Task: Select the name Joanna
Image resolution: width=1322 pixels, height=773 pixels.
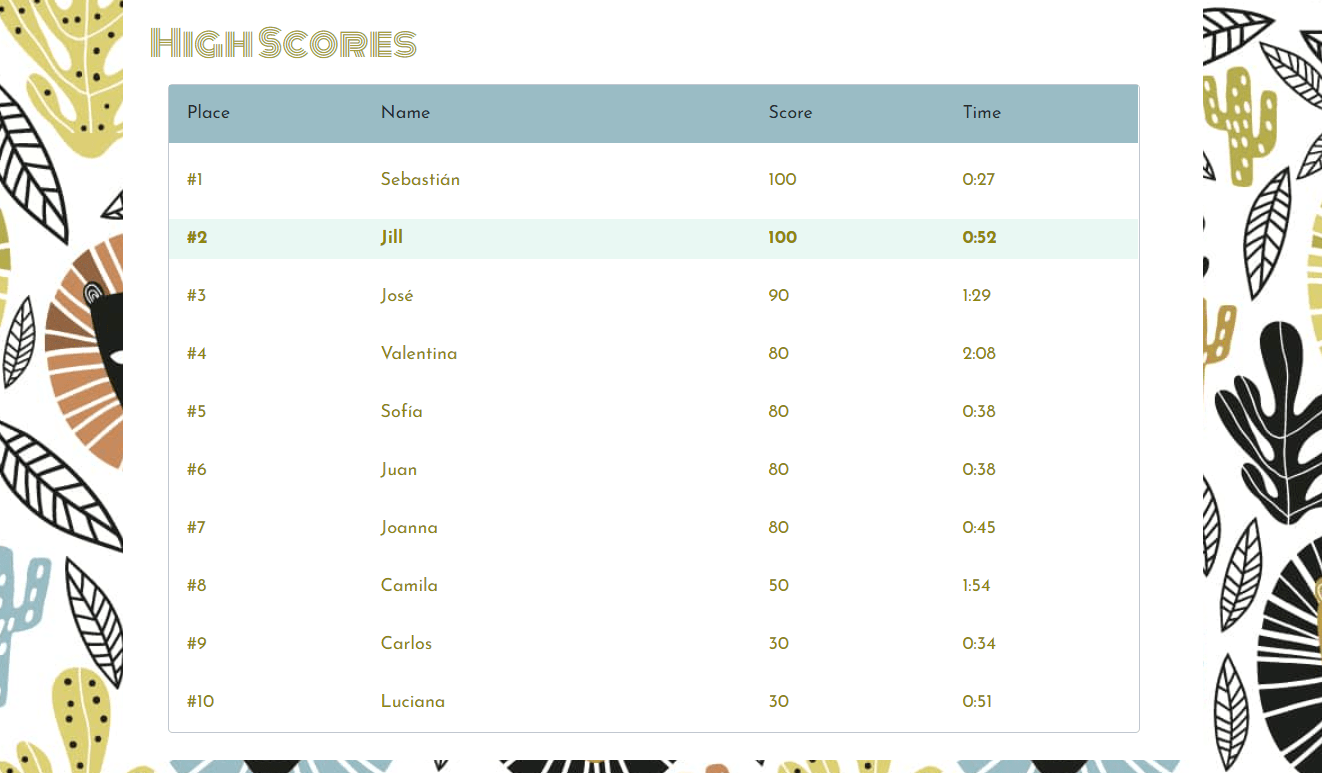Action: (x=409, y=528)
